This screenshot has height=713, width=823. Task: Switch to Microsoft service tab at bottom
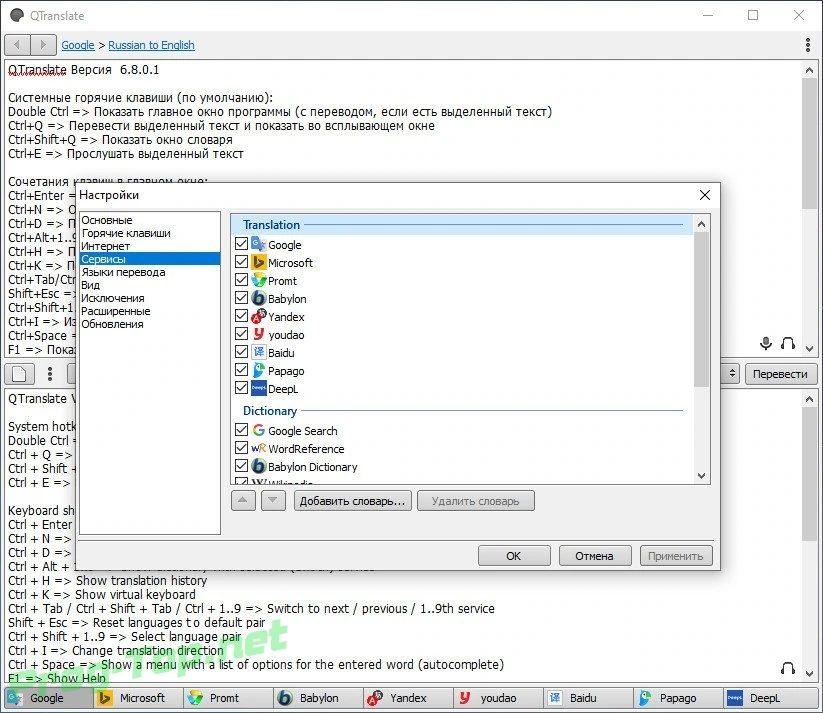tap(139, 698)
